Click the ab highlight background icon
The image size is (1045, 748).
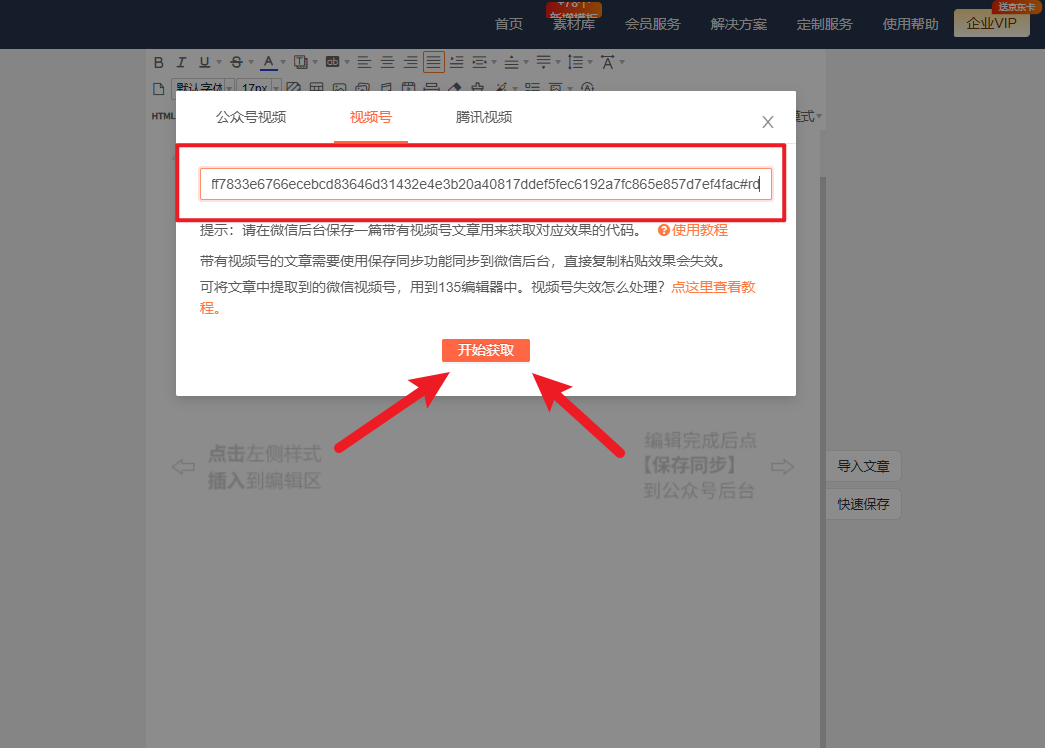coord(333,62)
